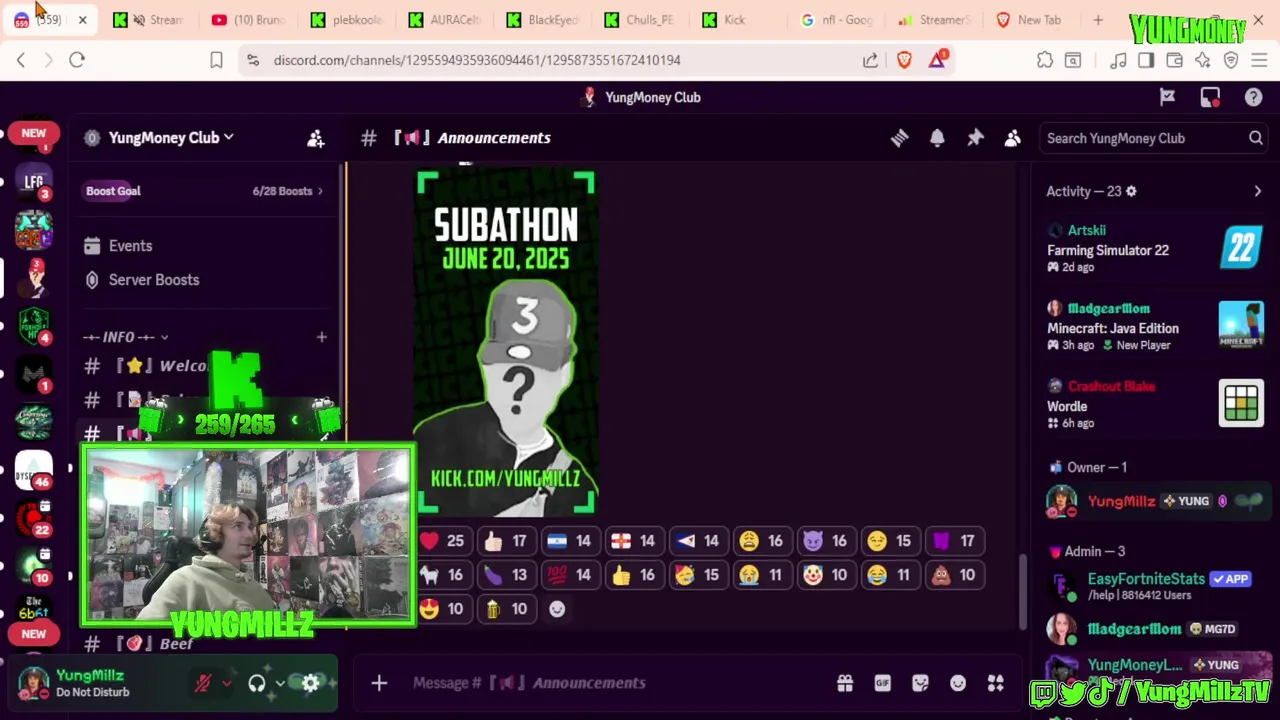Open the gift icon in message bar

(x=845, y=683)
